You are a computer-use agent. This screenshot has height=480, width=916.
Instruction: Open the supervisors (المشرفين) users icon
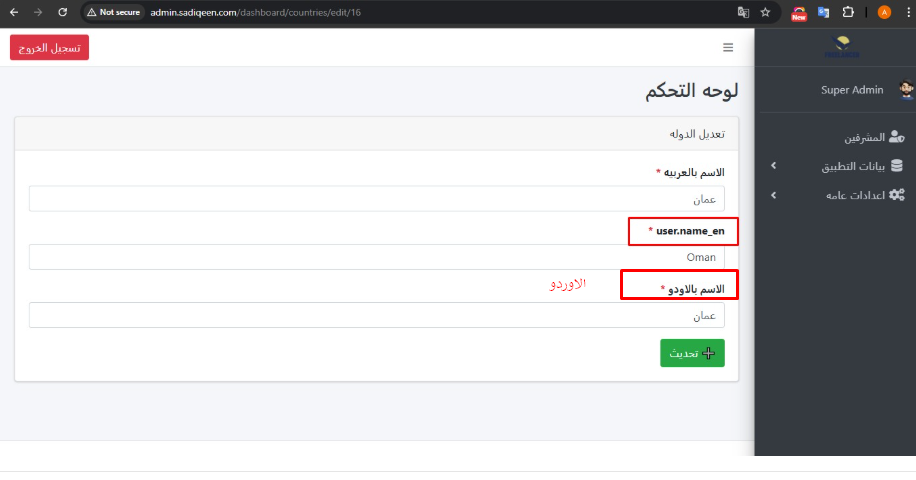896,137
